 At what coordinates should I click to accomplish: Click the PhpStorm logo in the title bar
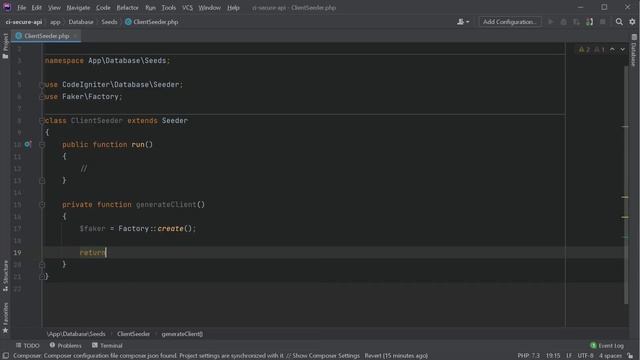click(x=7, y=7)
